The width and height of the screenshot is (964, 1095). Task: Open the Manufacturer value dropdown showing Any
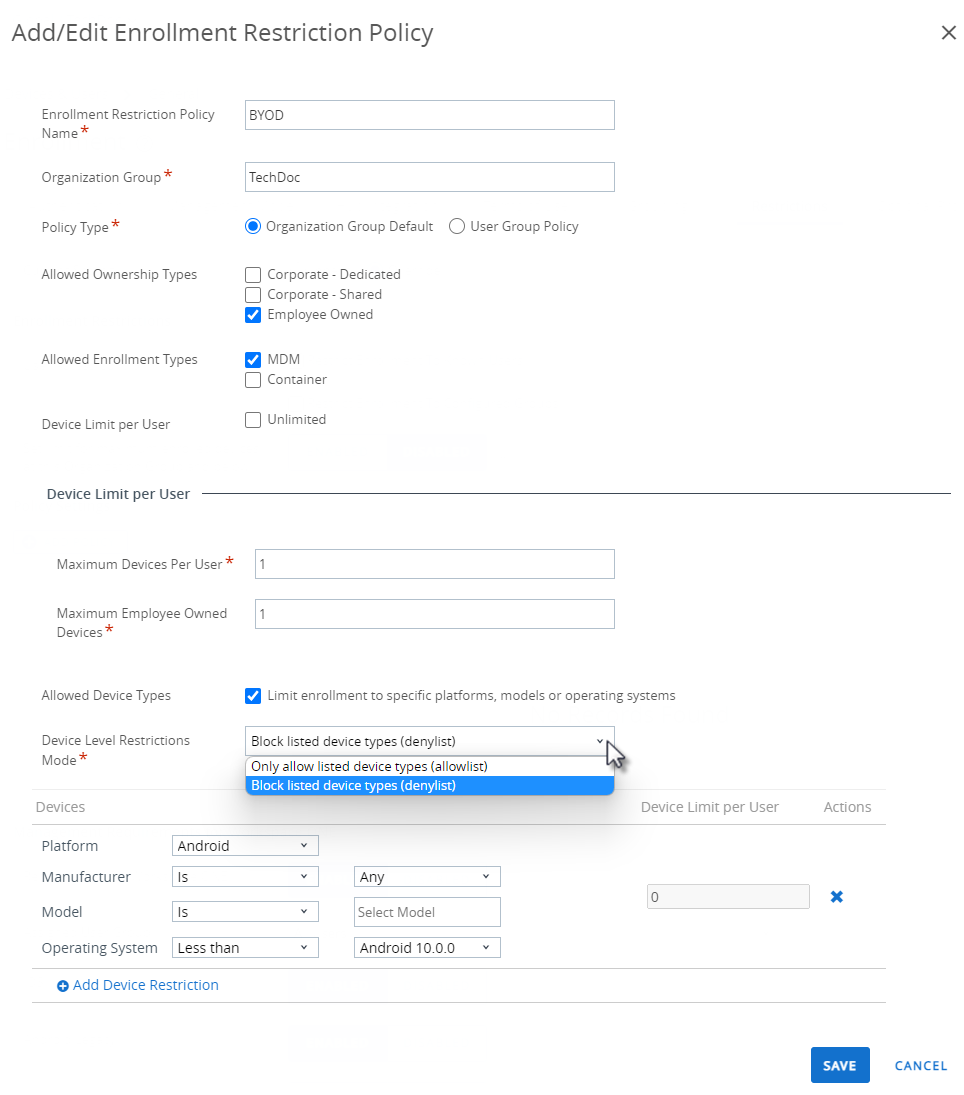pos(428,876)
